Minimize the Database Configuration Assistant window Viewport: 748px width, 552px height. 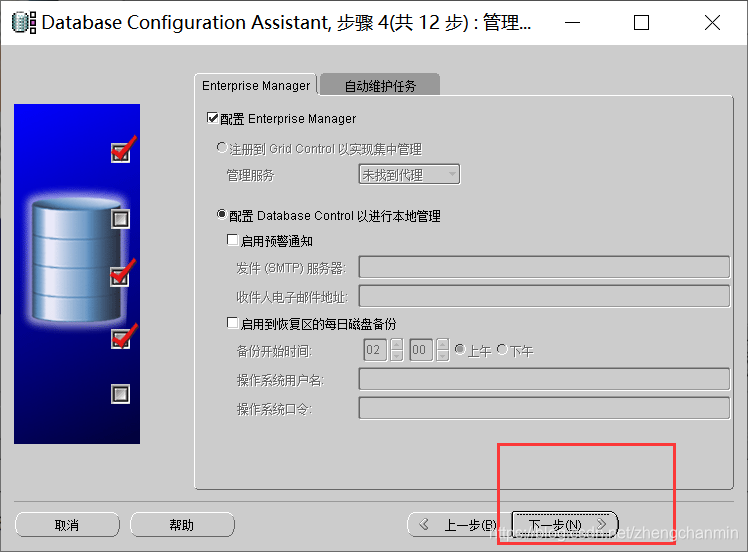click(x=572, y=22)
